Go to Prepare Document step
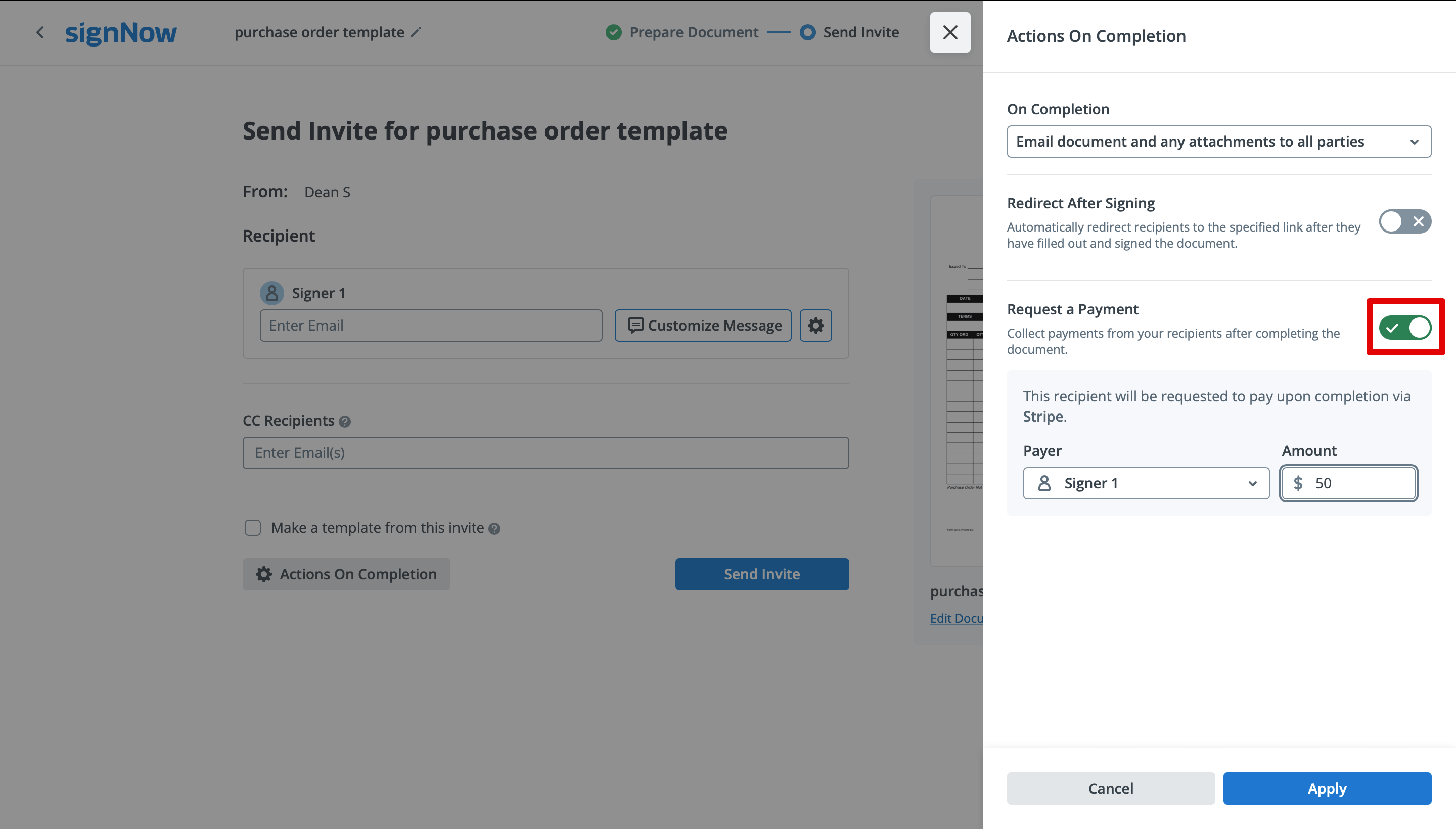1456x829 pixels. 693,32
